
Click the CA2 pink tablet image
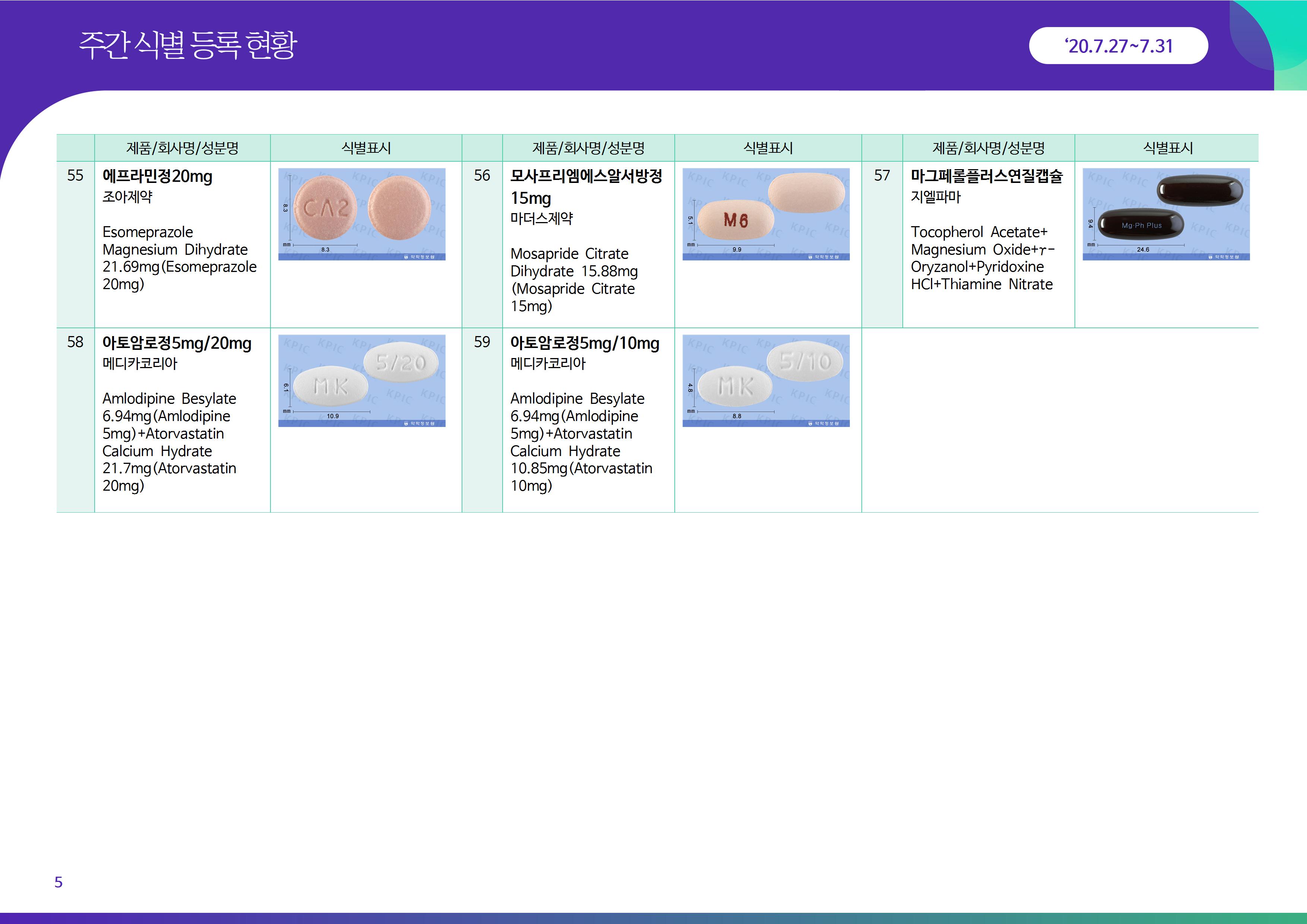point(361,214)
